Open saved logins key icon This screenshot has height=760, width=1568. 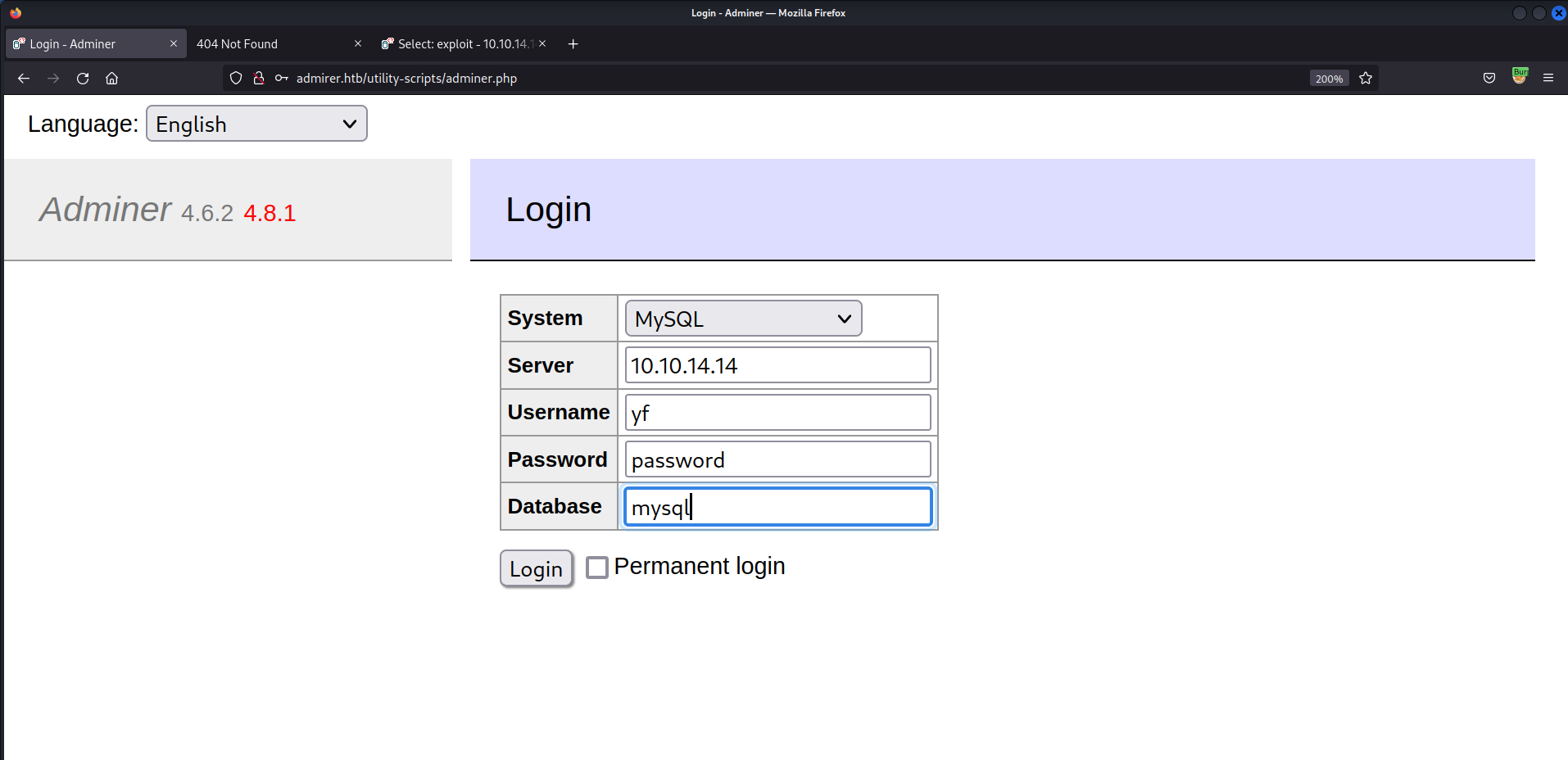[x=282, y=78]
